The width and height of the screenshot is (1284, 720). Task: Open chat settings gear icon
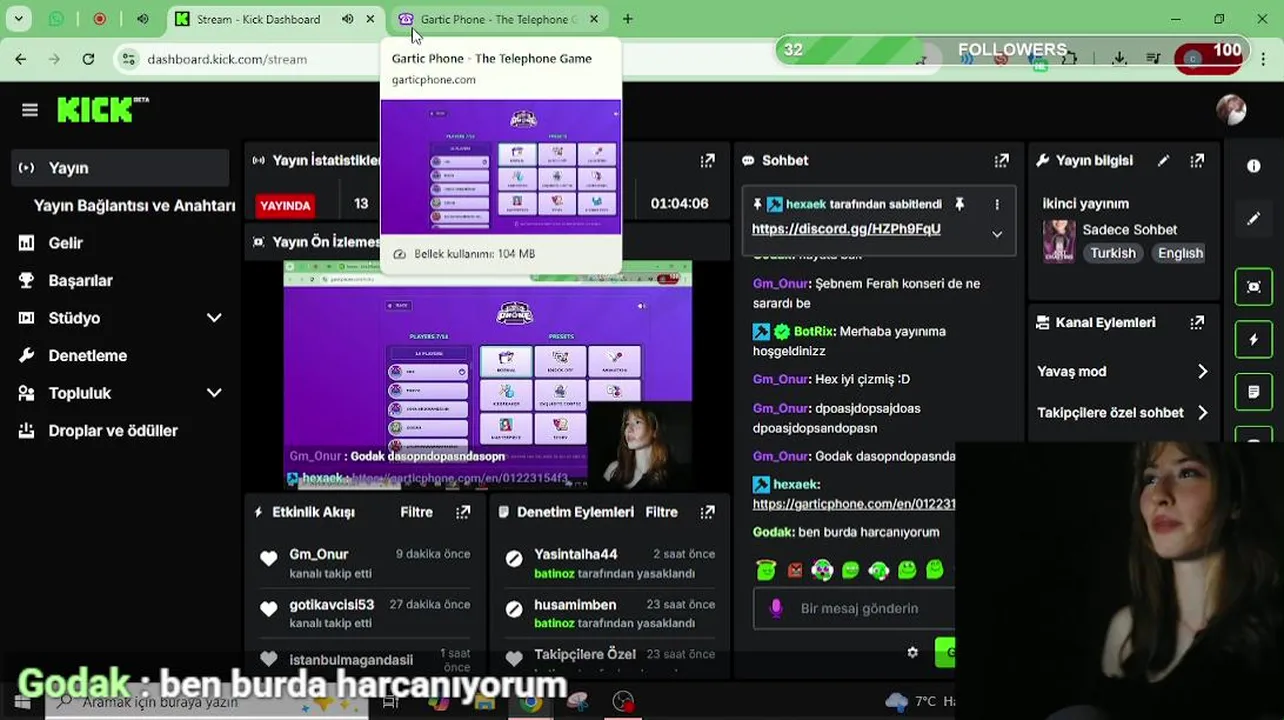click(x=912, y=652)
